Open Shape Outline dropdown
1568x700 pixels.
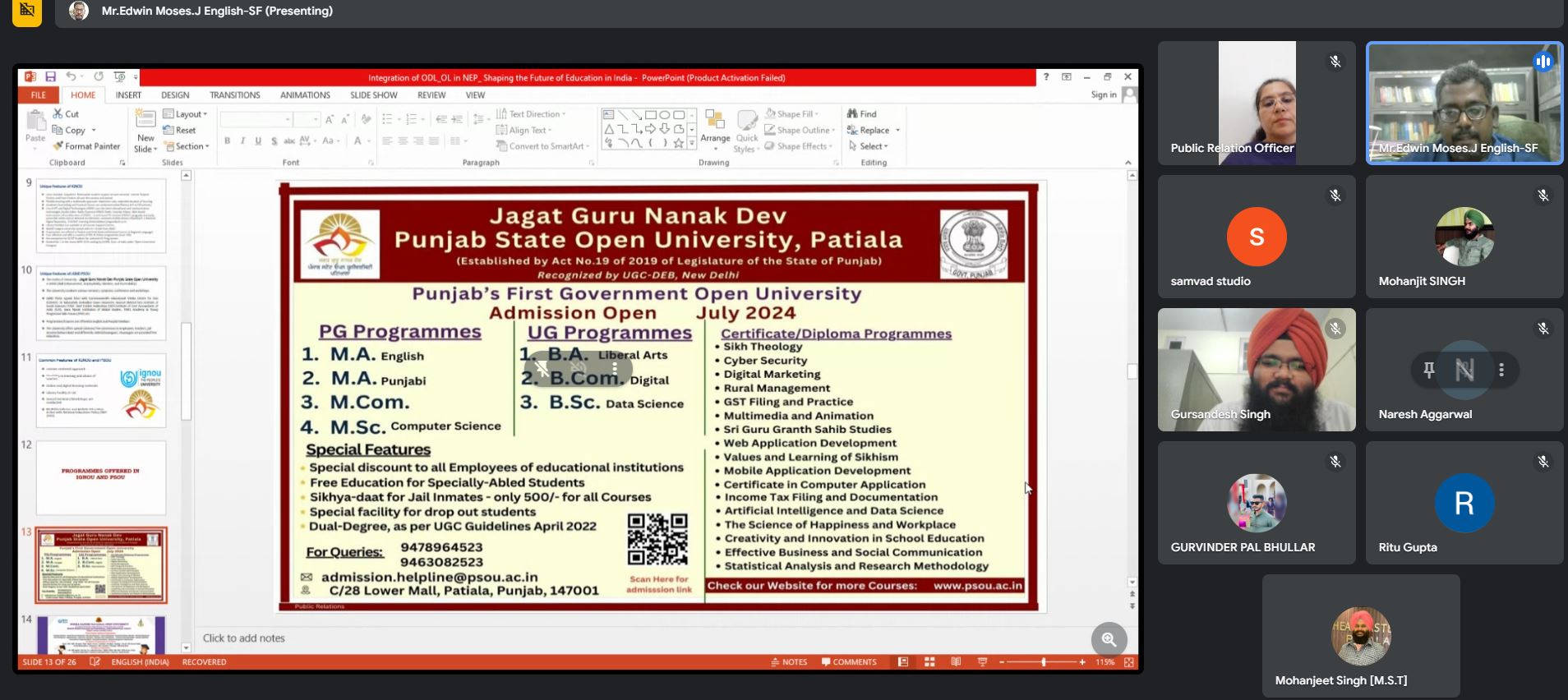(x=800, y=130)
